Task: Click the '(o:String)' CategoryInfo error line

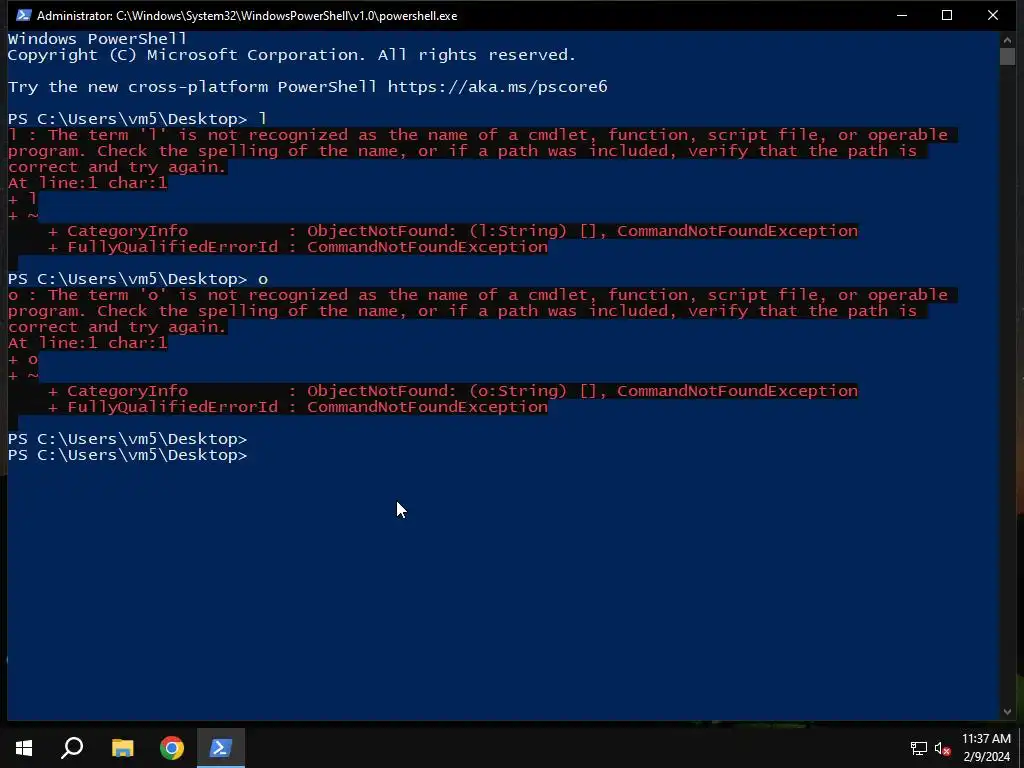Action: point(453,391)
